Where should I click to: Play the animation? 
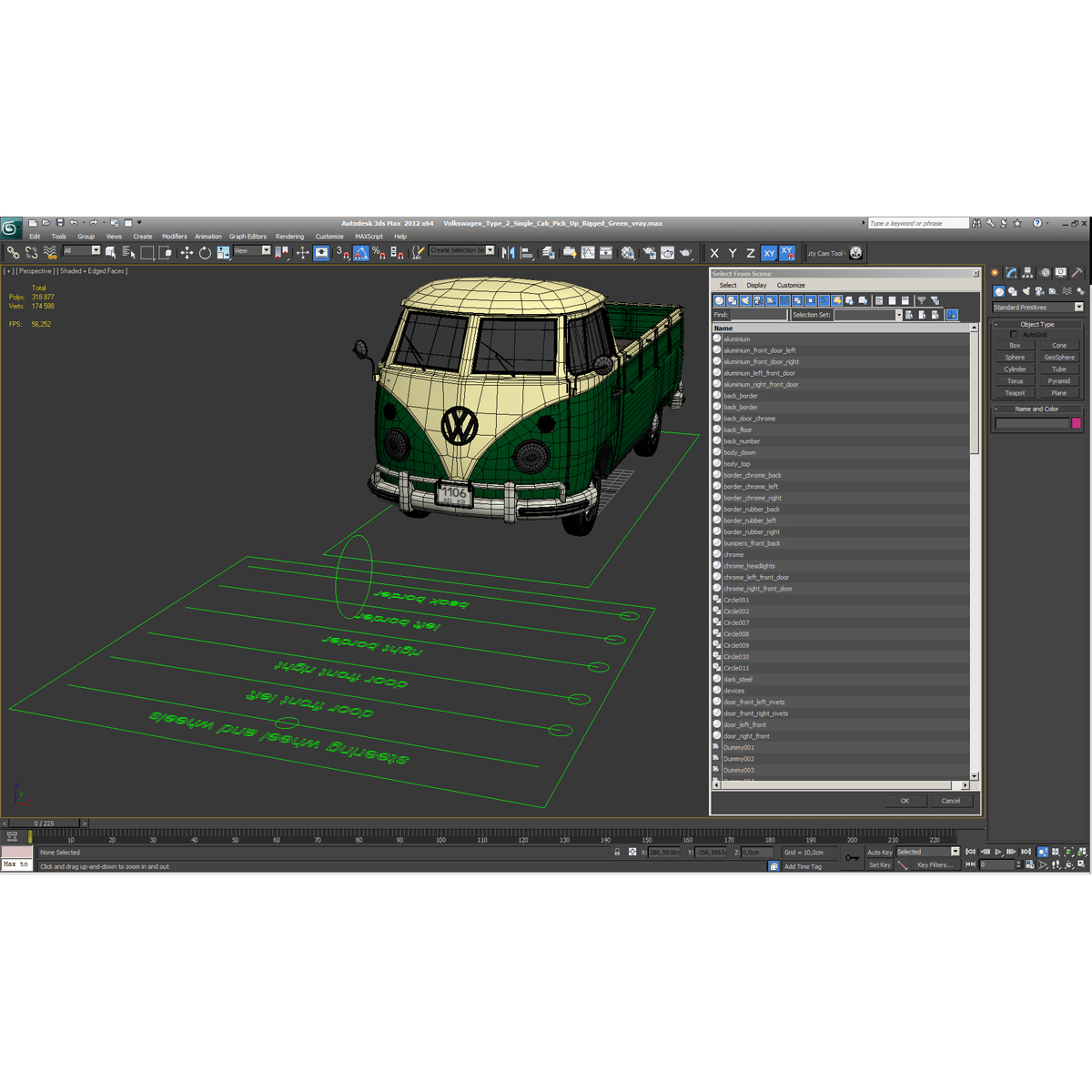pyautogui.click(x=998, y=852)
